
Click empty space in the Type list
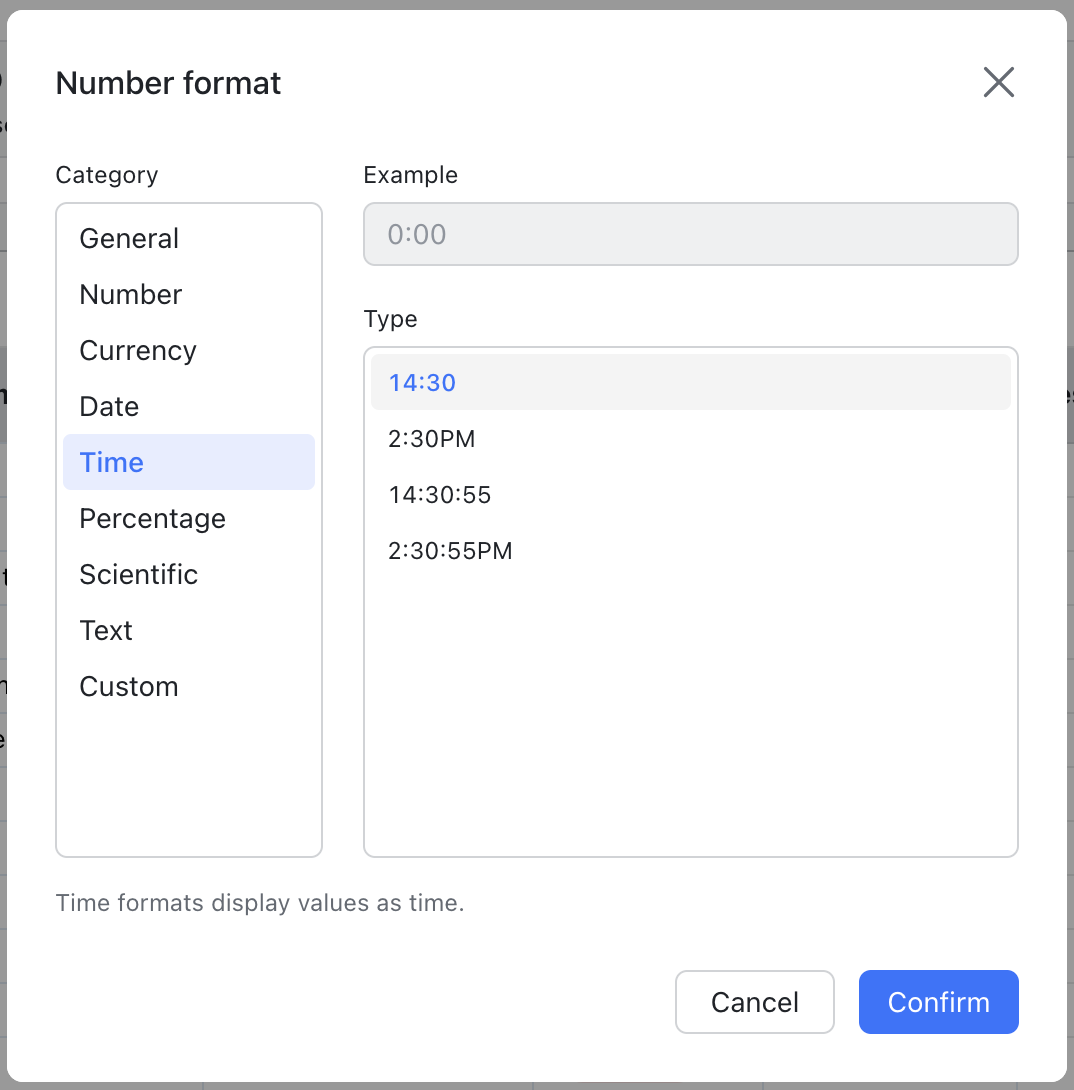pyautogui.click(x=690, y=720)
